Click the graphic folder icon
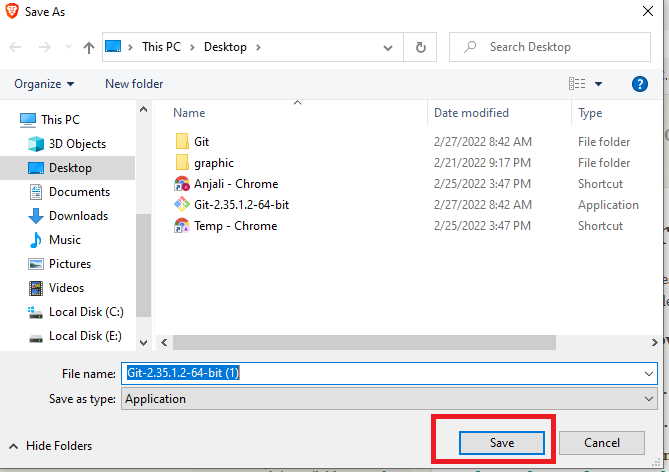 182,162
